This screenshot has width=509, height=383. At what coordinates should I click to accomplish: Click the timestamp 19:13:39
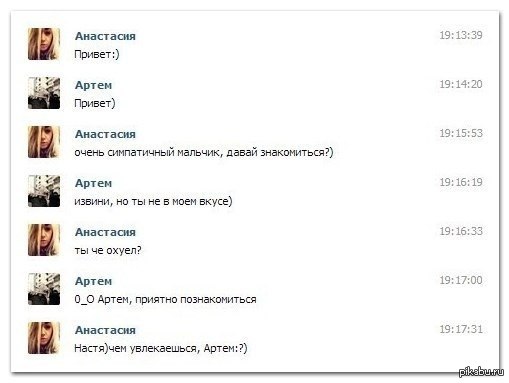[461, 35]
